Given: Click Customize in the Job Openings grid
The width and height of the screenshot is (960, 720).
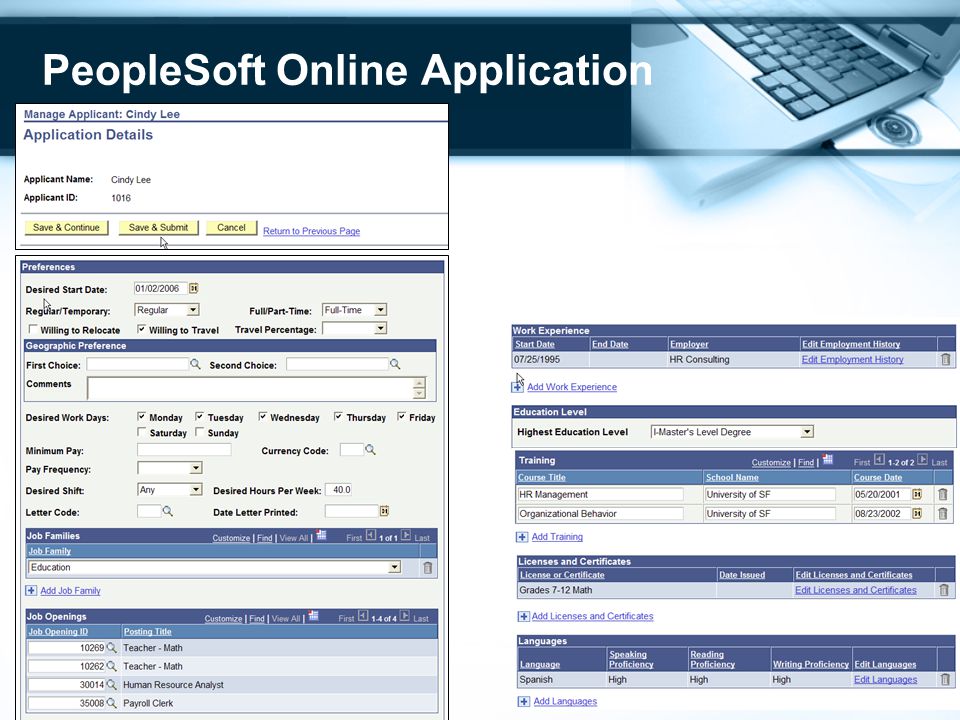Looking at the screenshot, I should tap(223, 619).
